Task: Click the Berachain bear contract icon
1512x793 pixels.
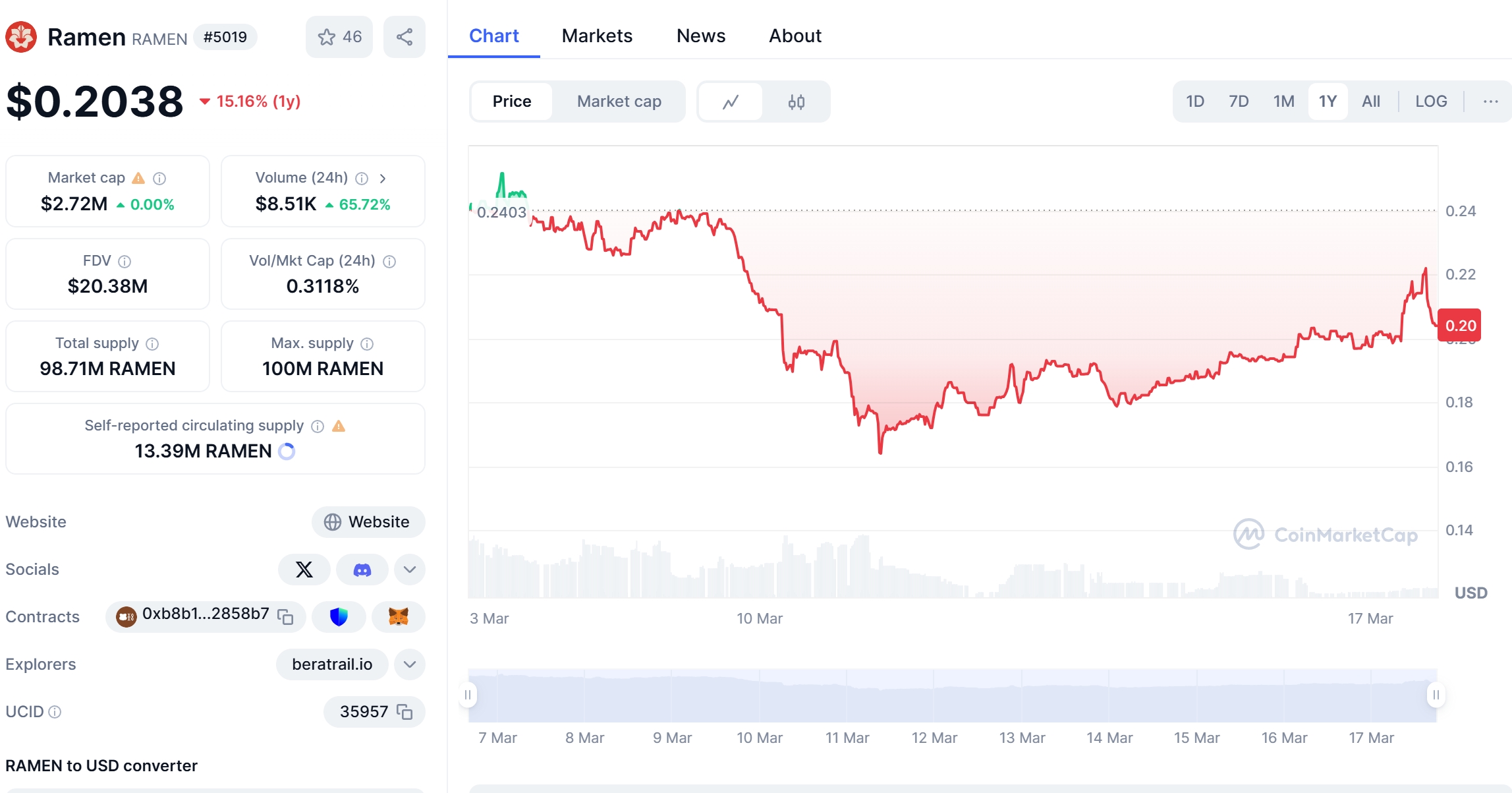Action: coord(126,617)
